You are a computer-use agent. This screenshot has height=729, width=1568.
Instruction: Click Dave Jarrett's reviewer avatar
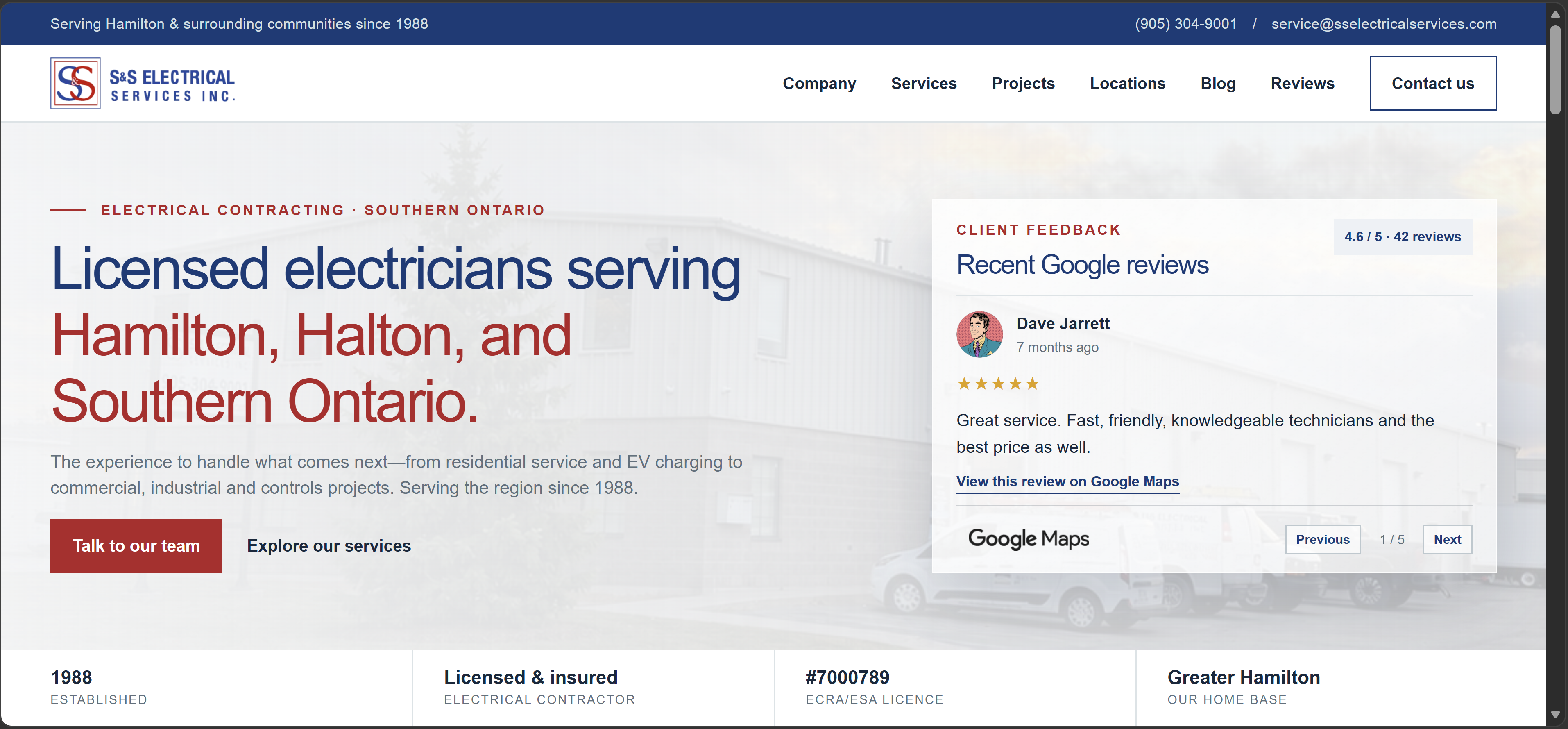(x=979, y=334)
